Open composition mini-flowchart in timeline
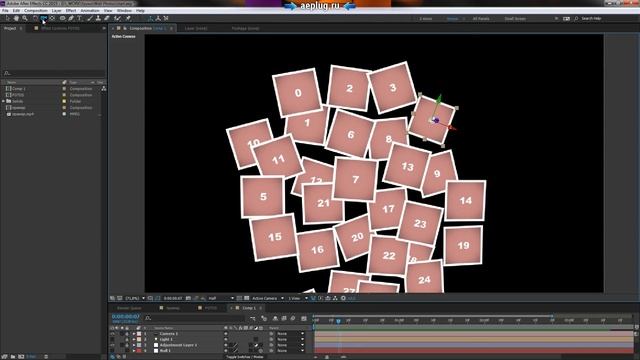The image size is (640, 360). coord(253,318)
